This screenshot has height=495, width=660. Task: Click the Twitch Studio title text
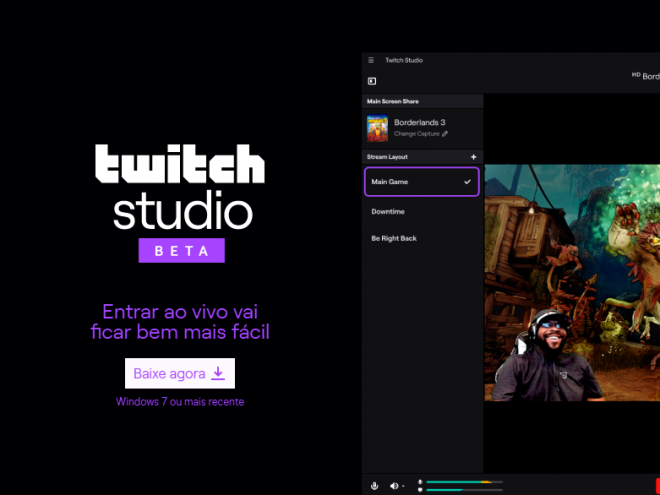(x=404, y=60)
